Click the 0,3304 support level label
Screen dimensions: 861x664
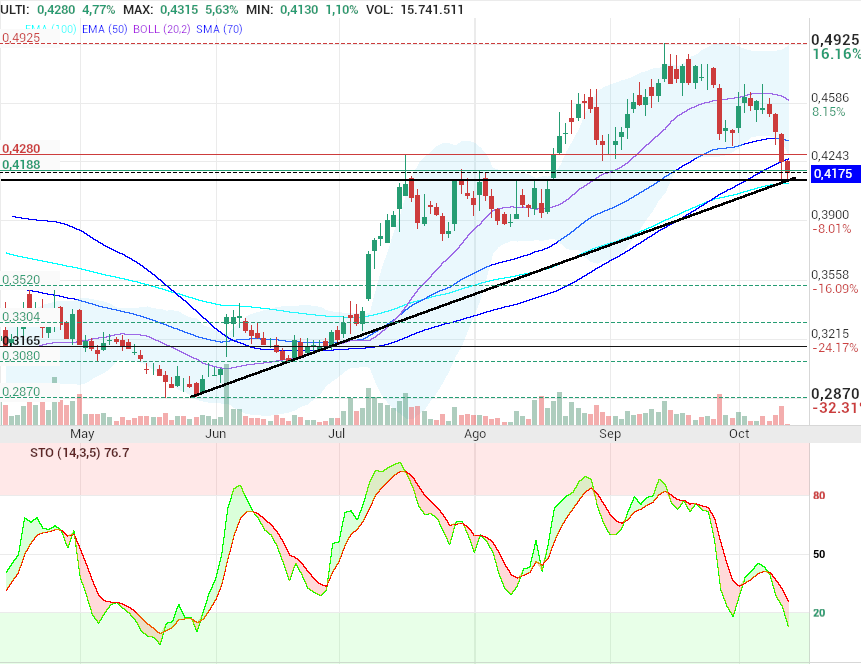pos(21,317)
